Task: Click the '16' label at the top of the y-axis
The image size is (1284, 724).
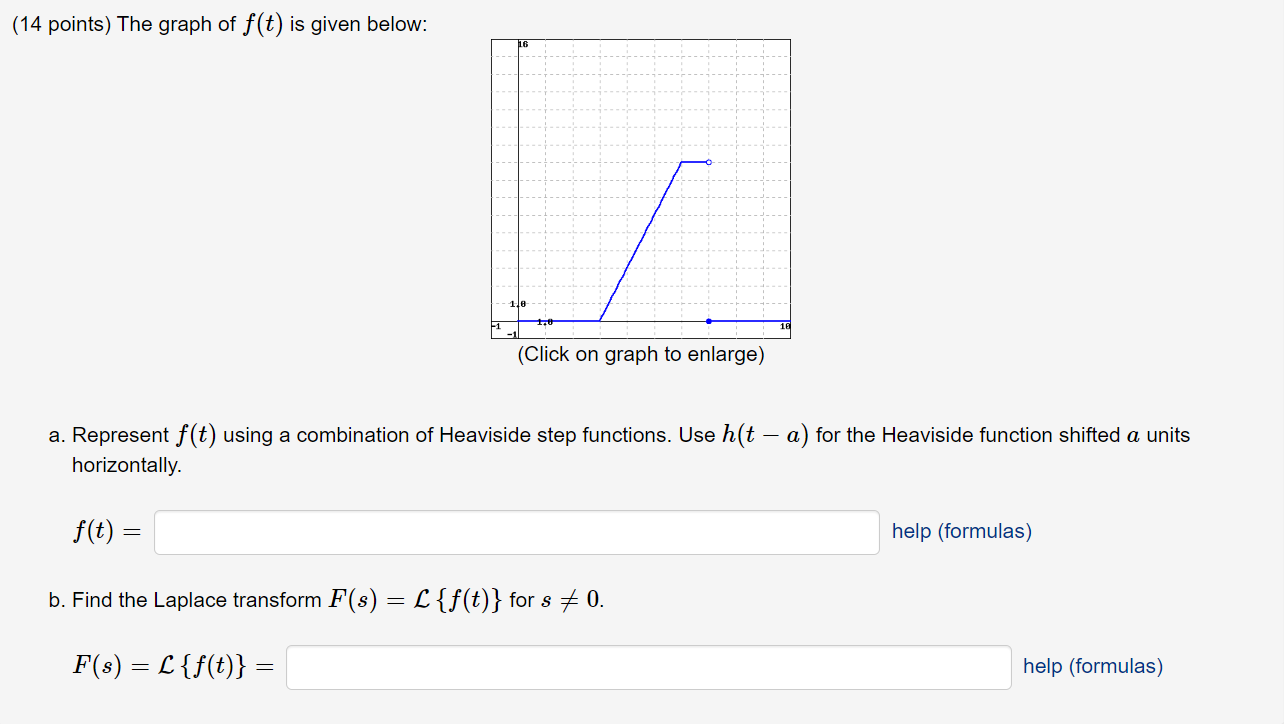Action: tap(521, 44)
